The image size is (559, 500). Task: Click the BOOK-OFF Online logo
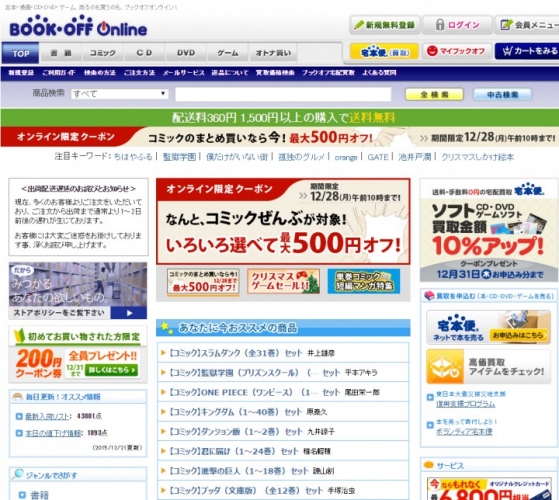pos(78,26)
